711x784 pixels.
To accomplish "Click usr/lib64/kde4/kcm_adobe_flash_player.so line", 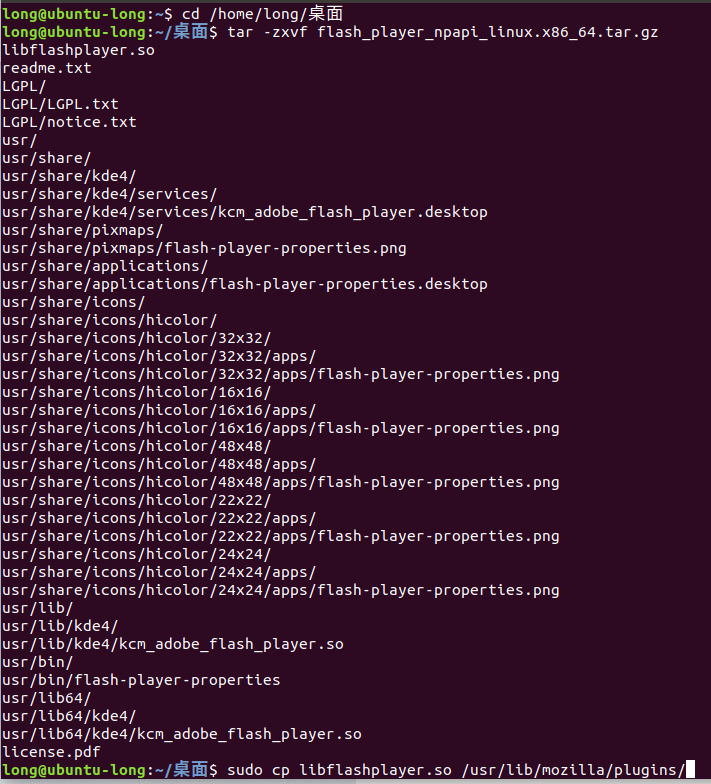I will point(182,734).
